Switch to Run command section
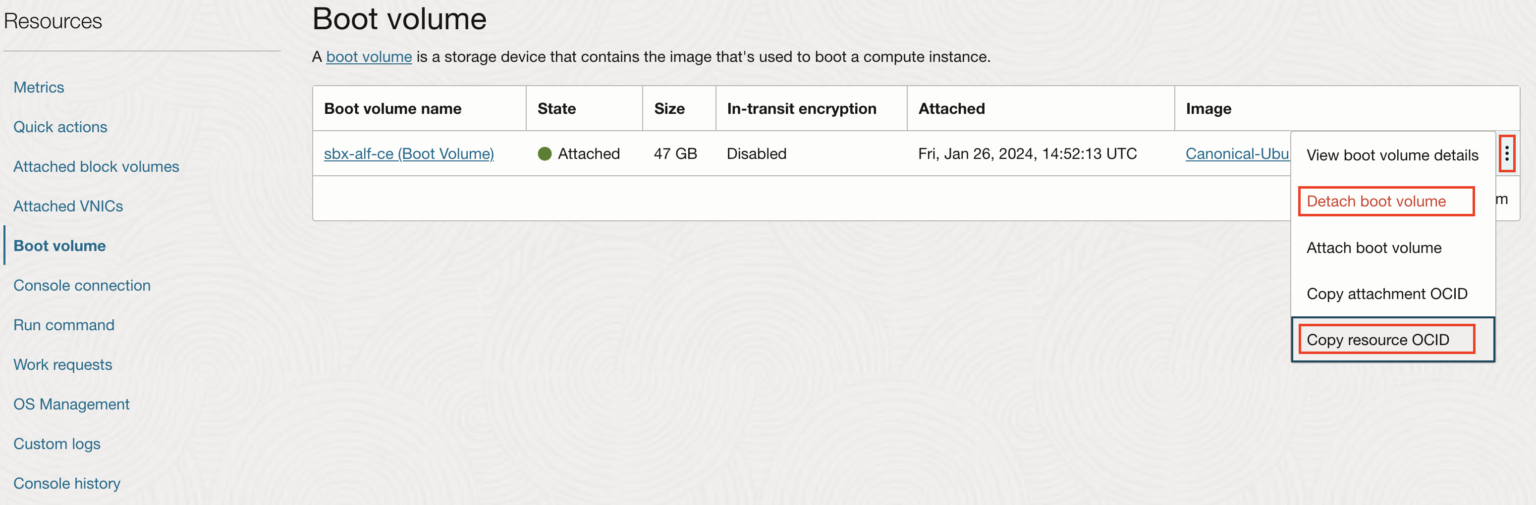The image size is (1536, 505). point(64,325)
